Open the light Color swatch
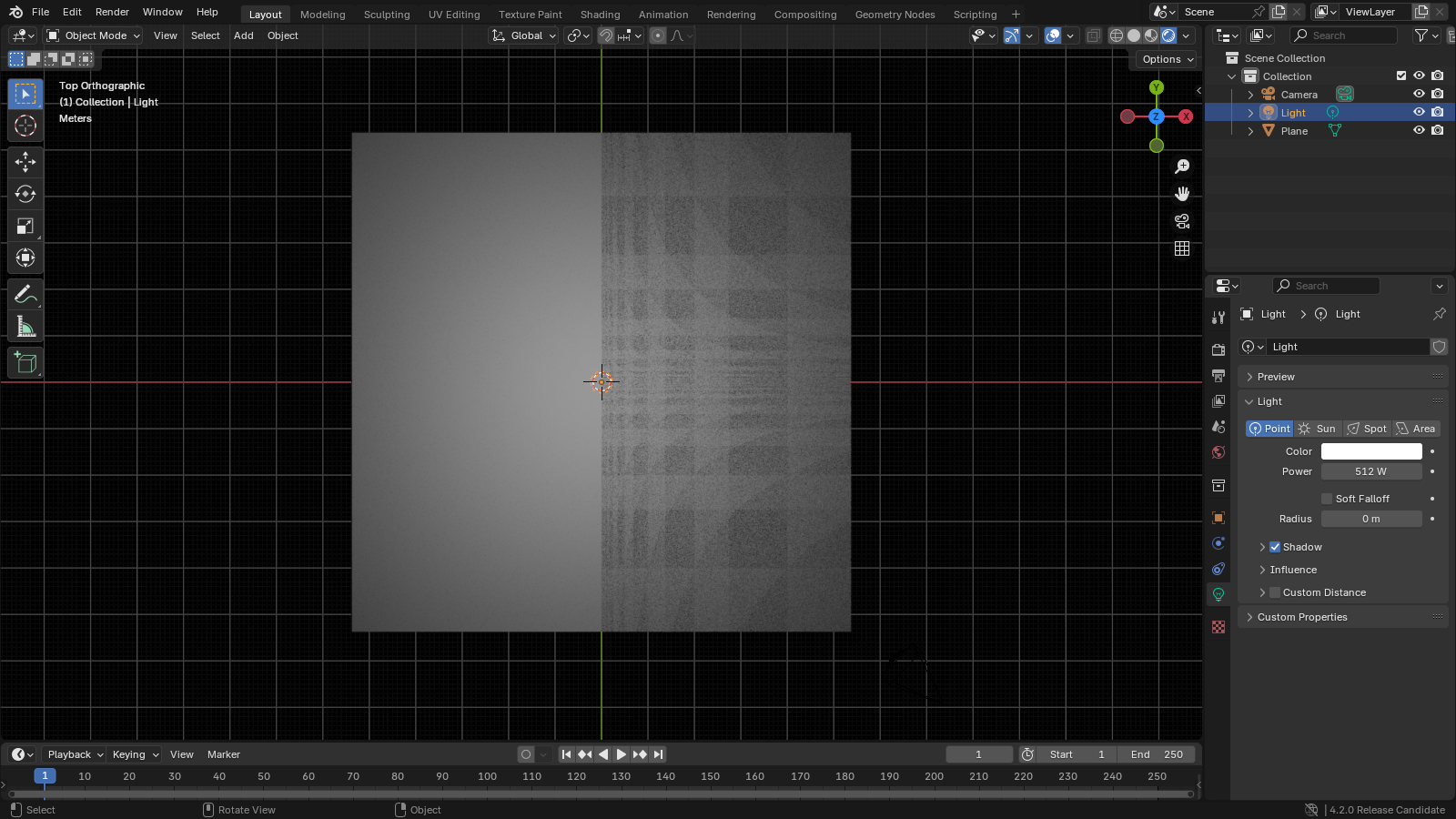1456x819 pixels. tap(1371, 451)
